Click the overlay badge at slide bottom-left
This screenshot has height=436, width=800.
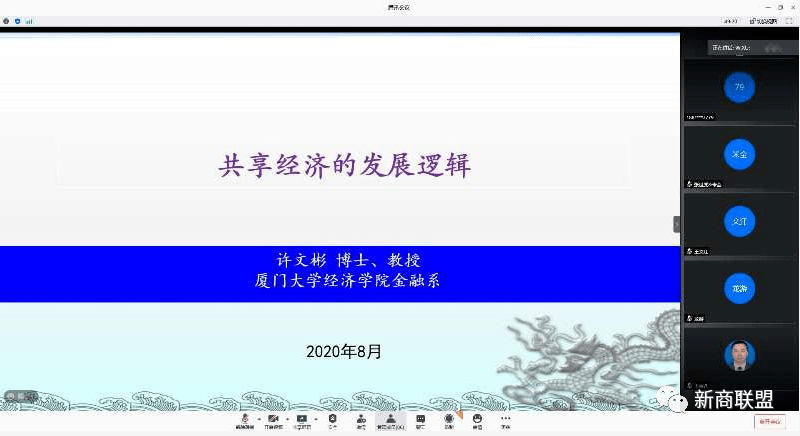(x=21, y=396)
